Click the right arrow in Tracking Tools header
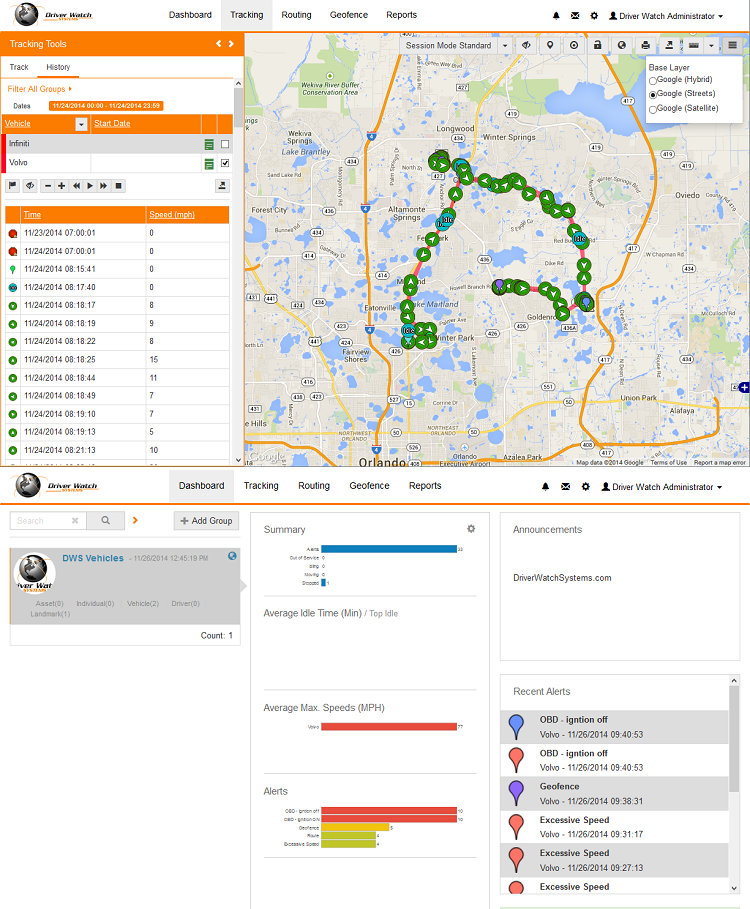750x909 pixels. [x=231, y=43]
